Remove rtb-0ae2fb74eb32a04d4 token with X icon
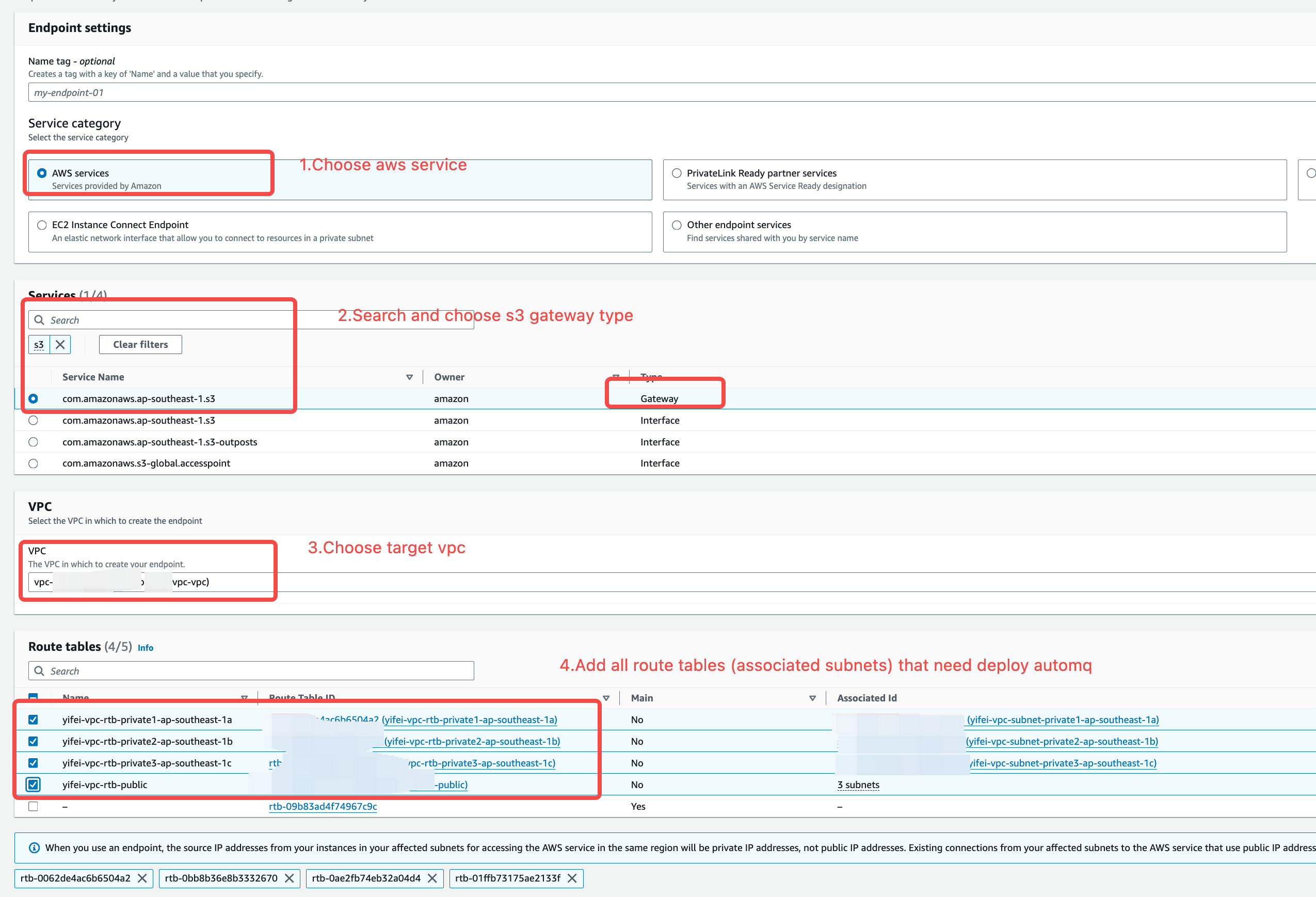 pos(432,878)
